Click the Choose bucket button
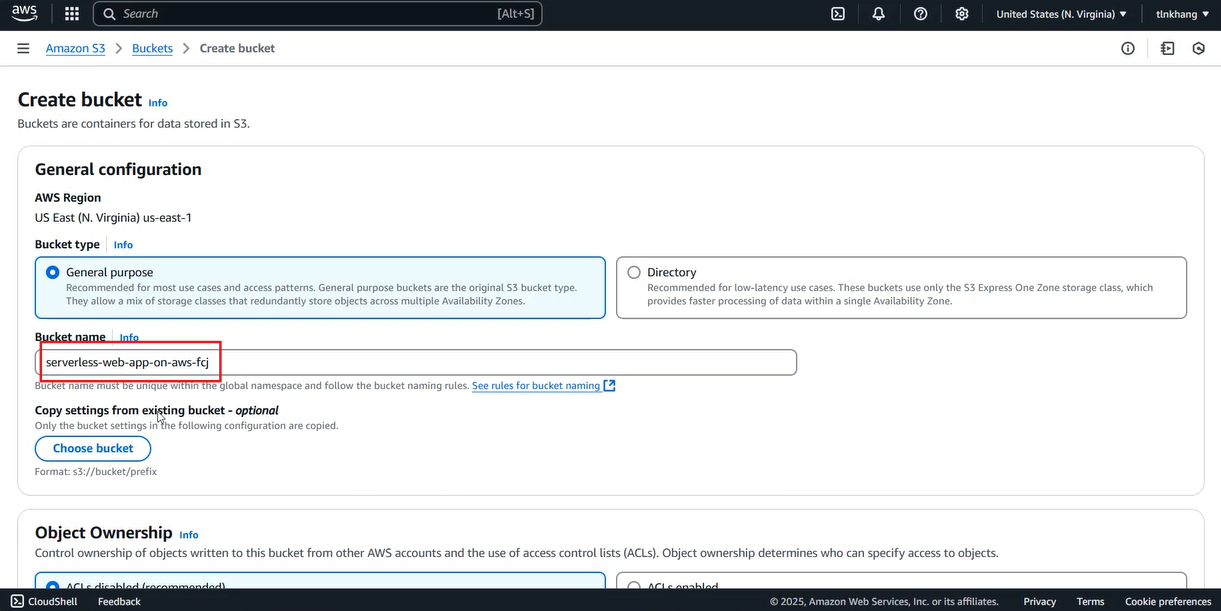 coord(93,448)
